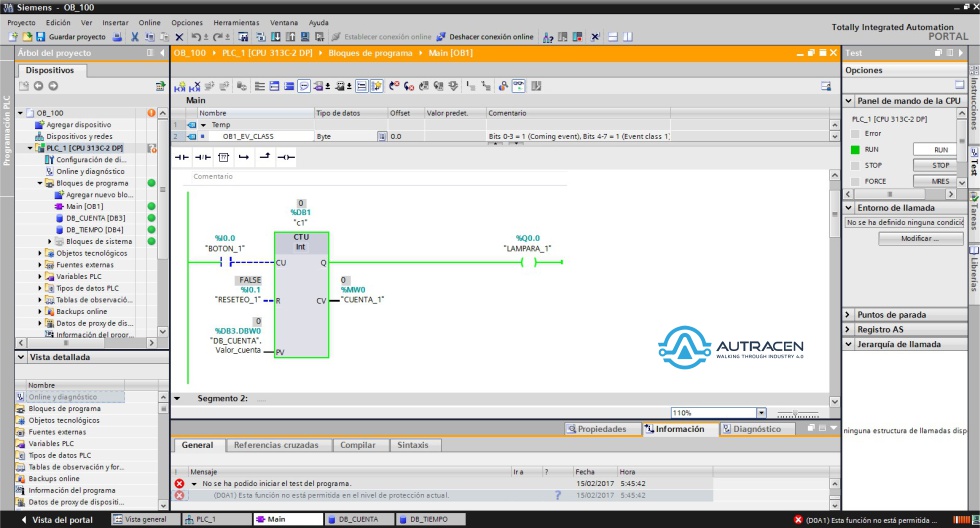The width and height of the screenshot is (980, 528).
Task: Insert an empty box from favorites
Action: pos(223,157)
